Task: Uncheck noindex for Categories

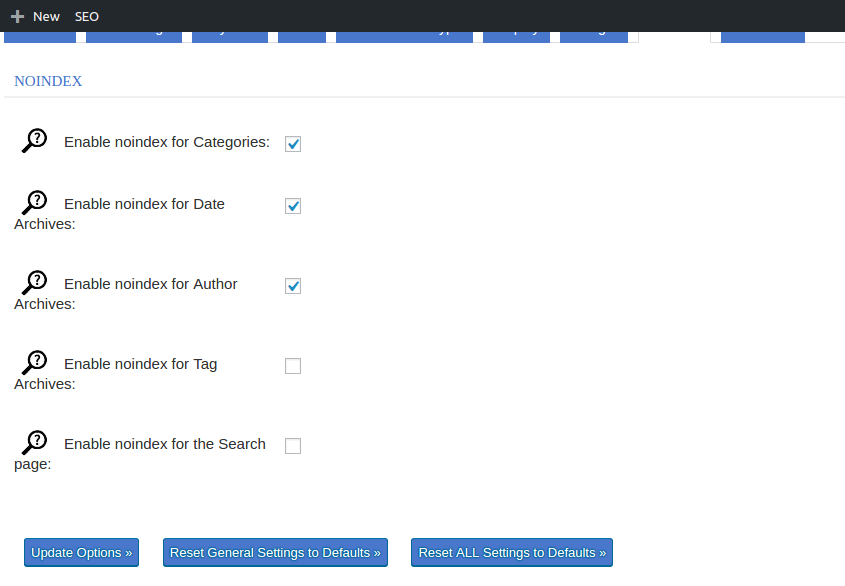Action: coord(292,143)
